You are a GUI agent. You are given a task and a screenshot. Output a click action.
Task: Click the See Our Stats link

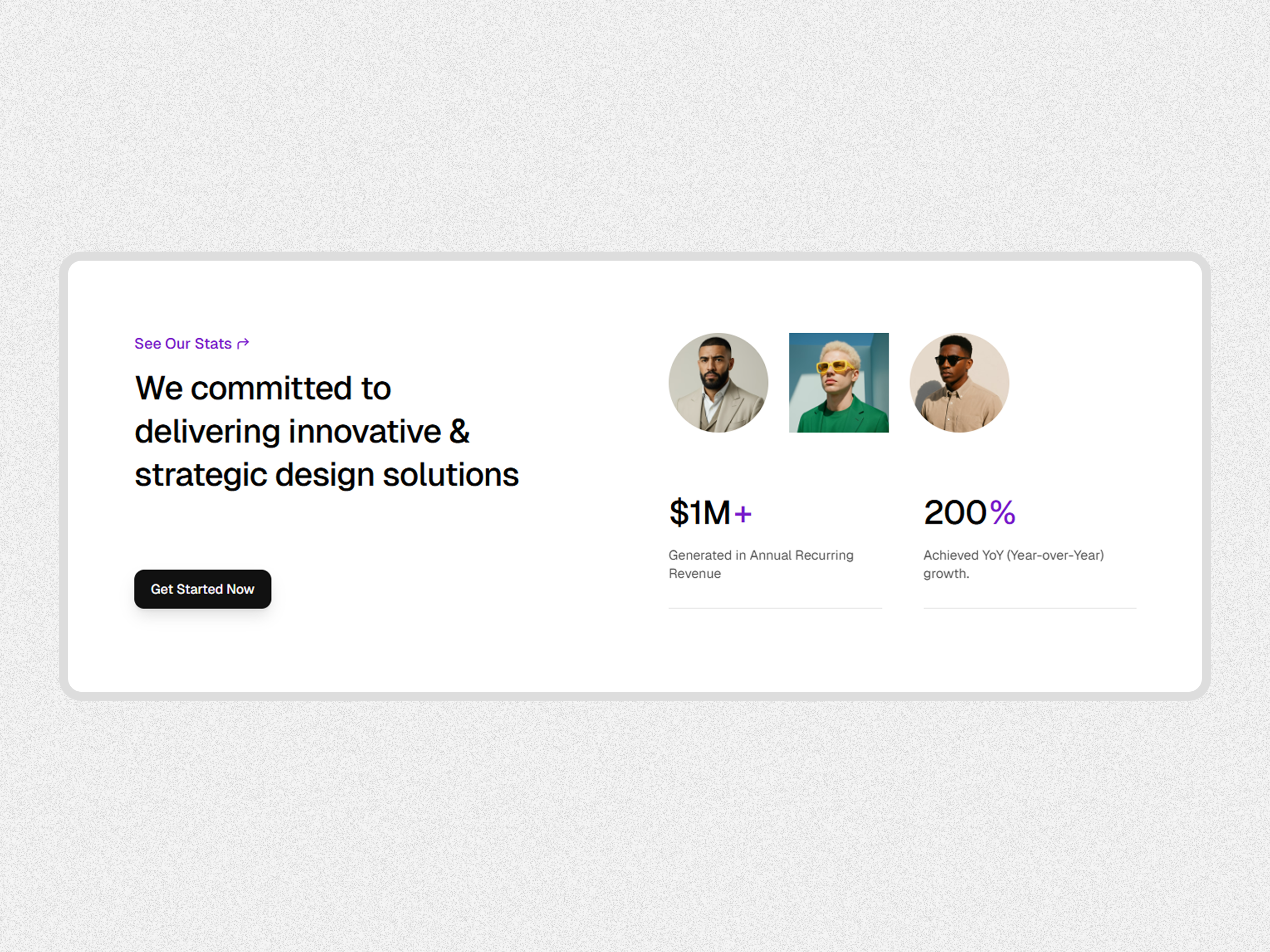[183, 344]
